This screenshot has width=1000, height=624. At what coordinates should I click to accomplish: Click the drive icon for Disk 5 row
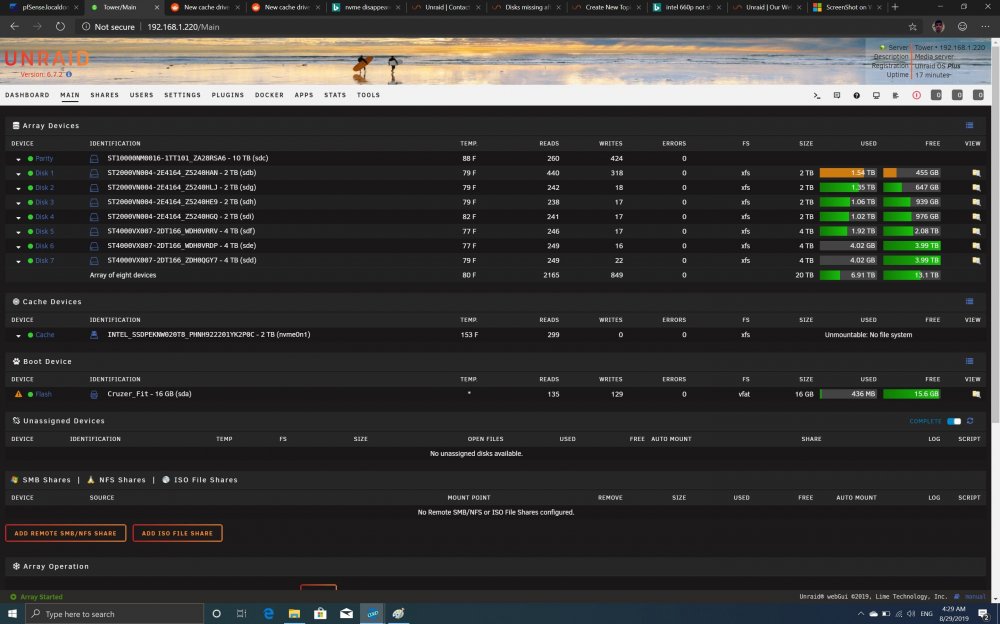[94, 232]
